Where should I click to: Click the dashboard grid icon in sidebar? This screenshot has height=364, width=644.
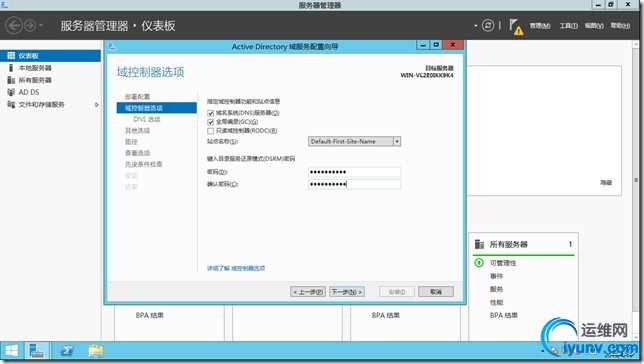pyautogui.click(x=11, y=56)
